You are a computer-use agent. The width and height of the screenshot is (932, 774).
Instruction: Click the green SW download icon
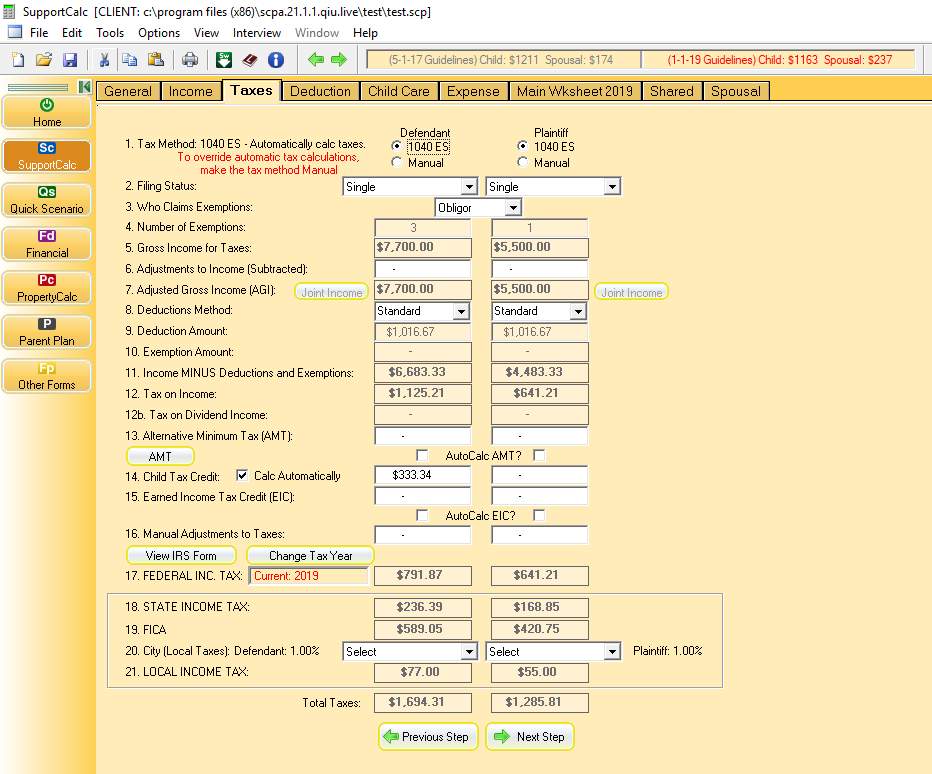point(224,59)
